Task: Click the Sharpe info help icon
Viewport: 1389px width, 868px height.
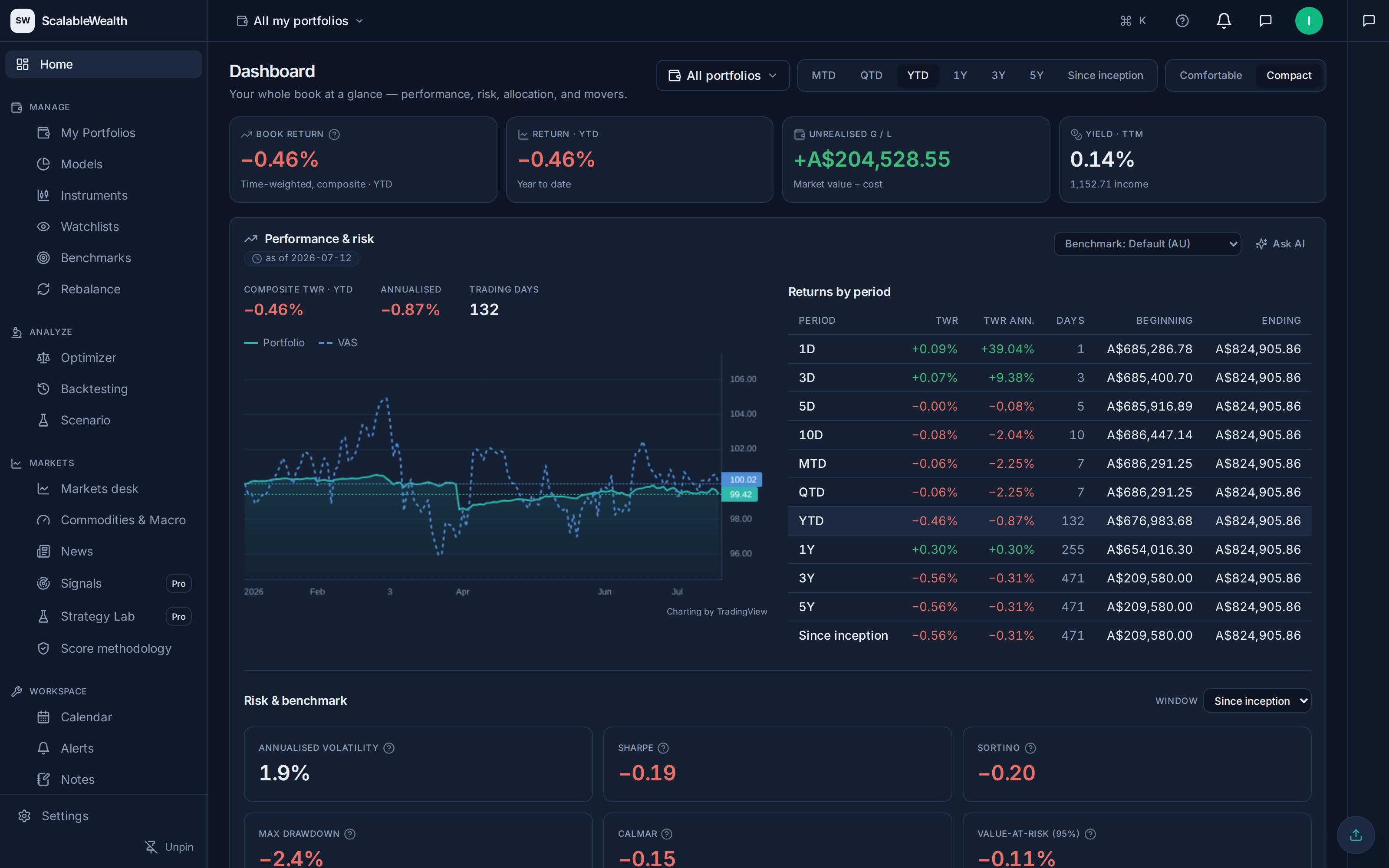Action: click(x=664, y=748)
